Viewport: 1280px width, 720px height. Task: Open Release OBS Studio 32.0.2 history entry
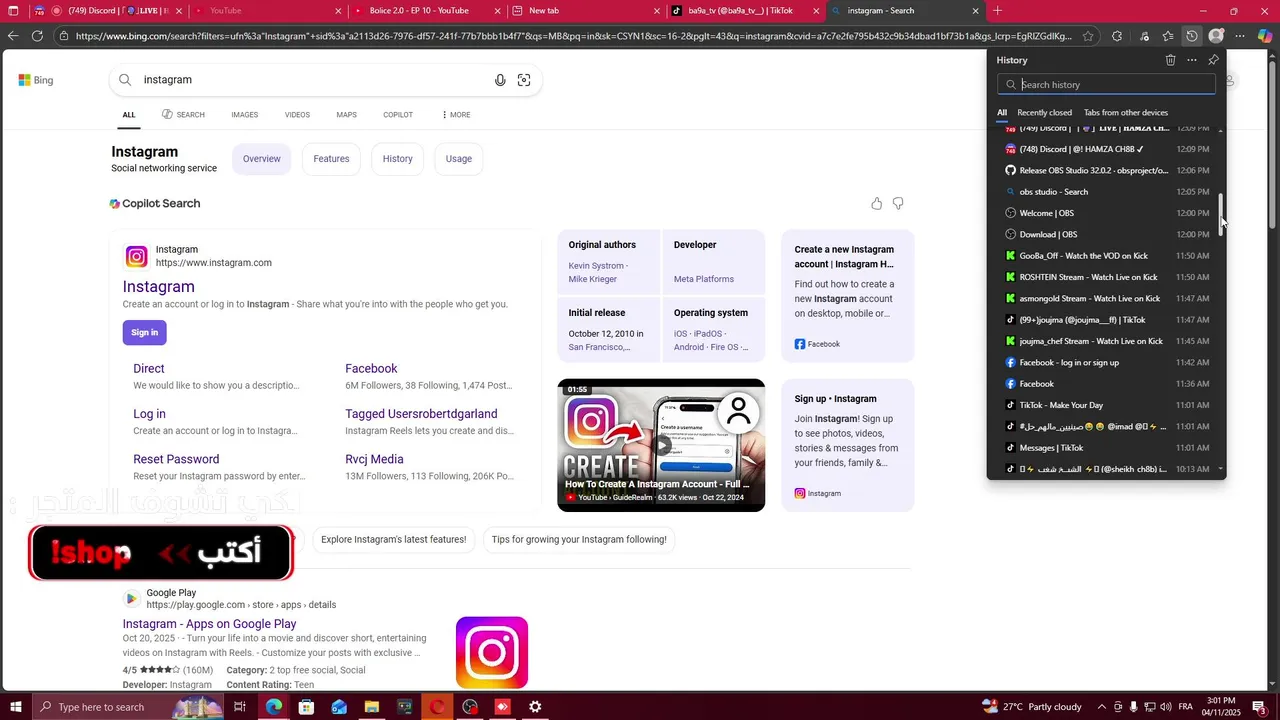pos(1106,171)
